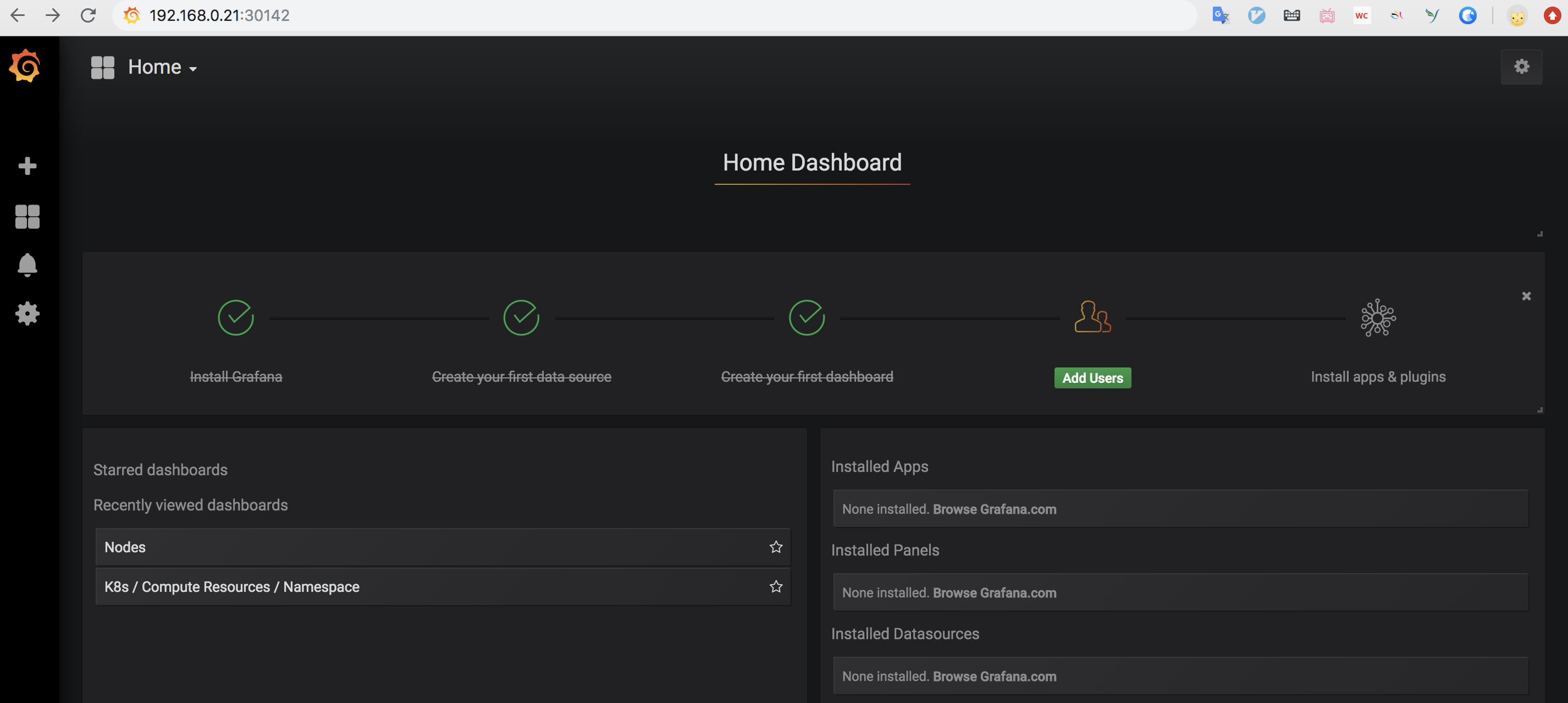The height and width of the screenshot is (703, 1568).
Task: Star the K8s / Compute Resources / Namespace dashboard
Action: pyautogui.click(x=775, y=586)
